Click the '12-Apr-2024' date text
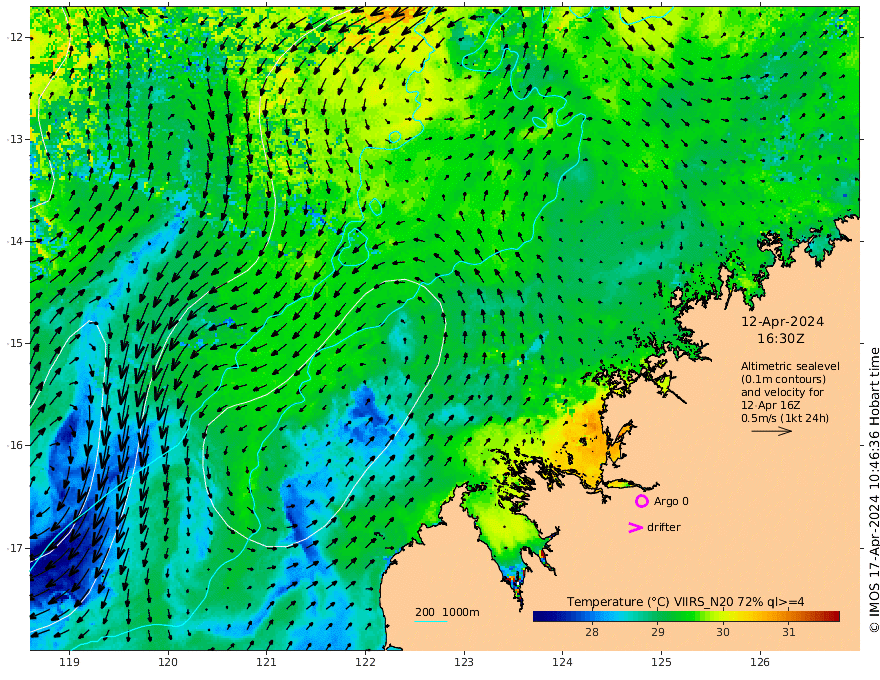Viewport: 880px width, 680px height. click(x=782, y=322)
